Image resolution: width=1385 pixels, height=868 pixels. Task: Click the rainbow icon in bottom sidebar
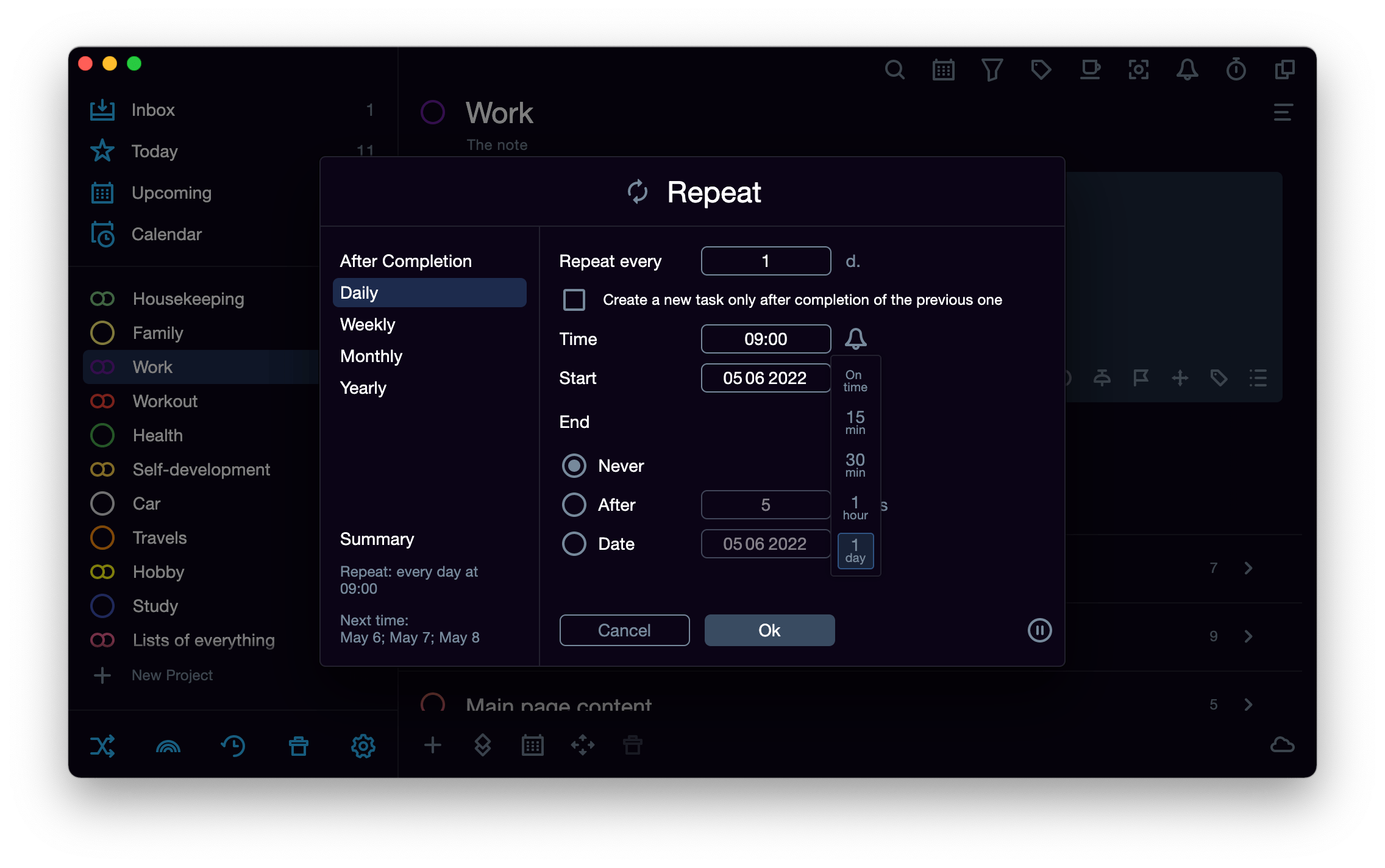(168, 746)
